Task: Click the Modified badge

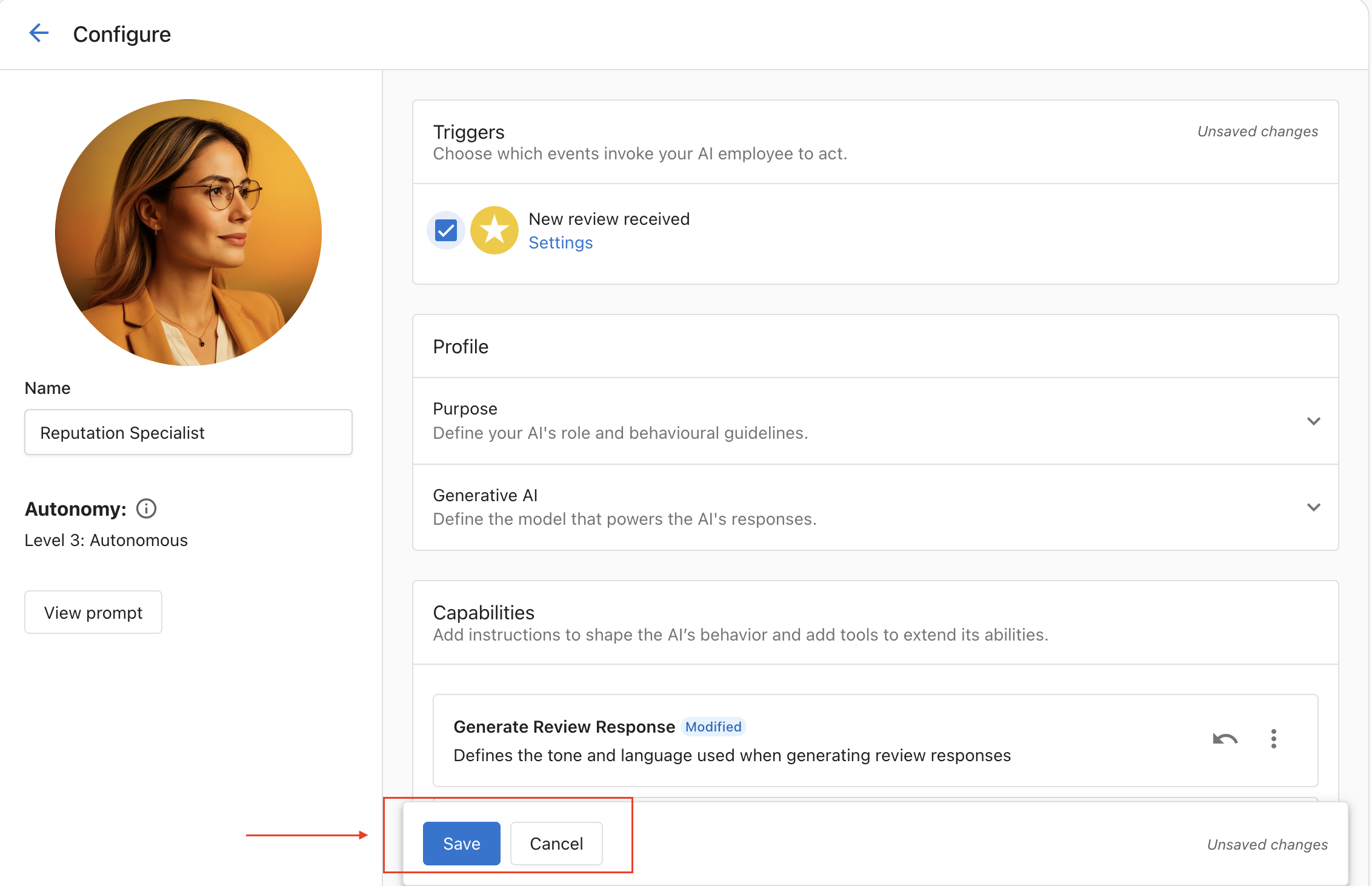Action: point(713,727)
